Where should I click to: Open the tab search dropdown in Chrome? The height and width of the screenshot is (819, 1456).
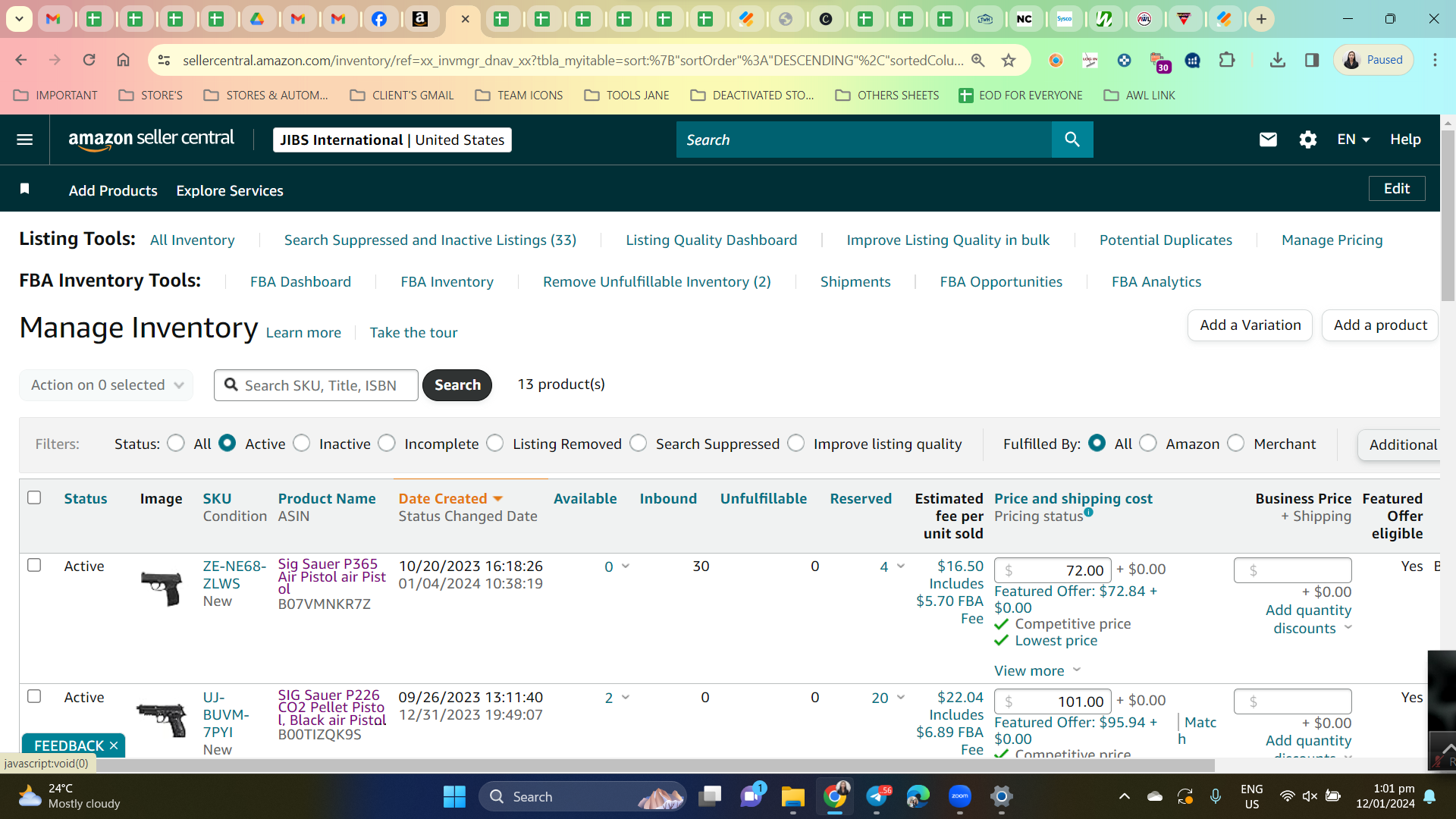coord(19,19)
